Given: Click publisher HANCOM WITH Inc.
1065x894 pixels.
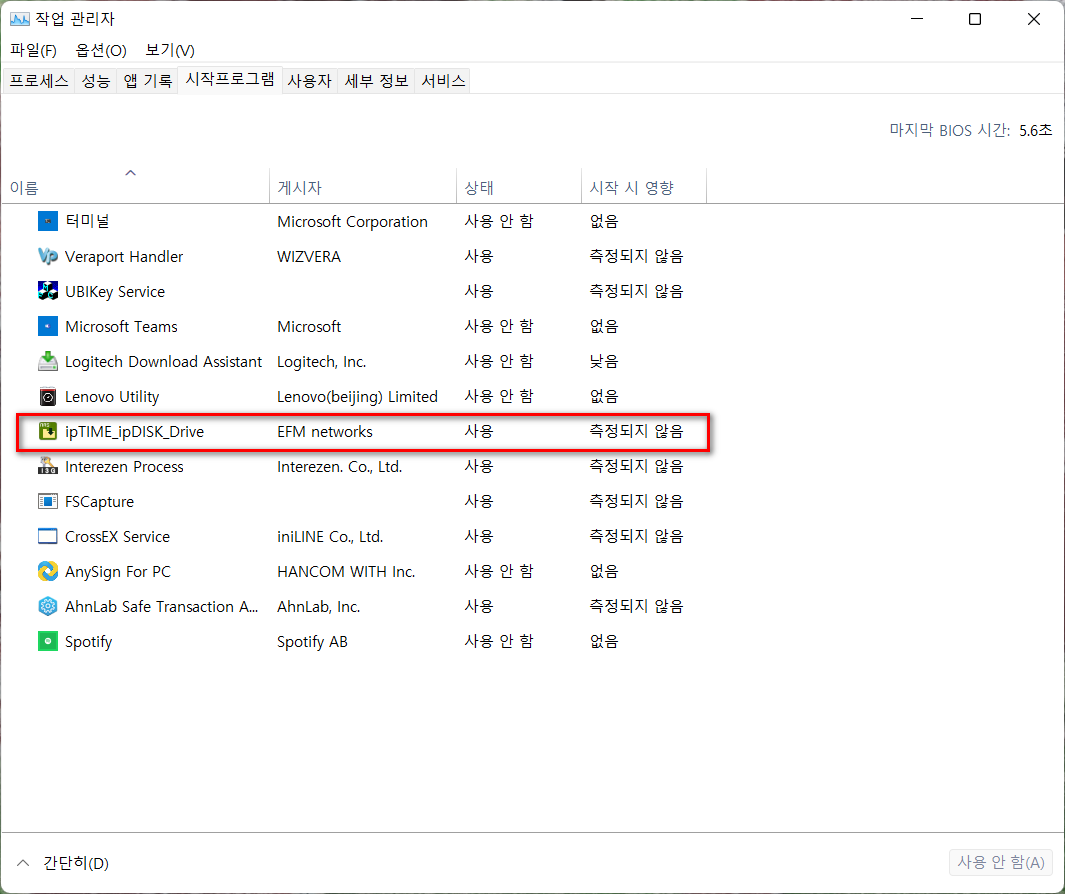Looking at the screenshot, I should click(x=346, y=572).
